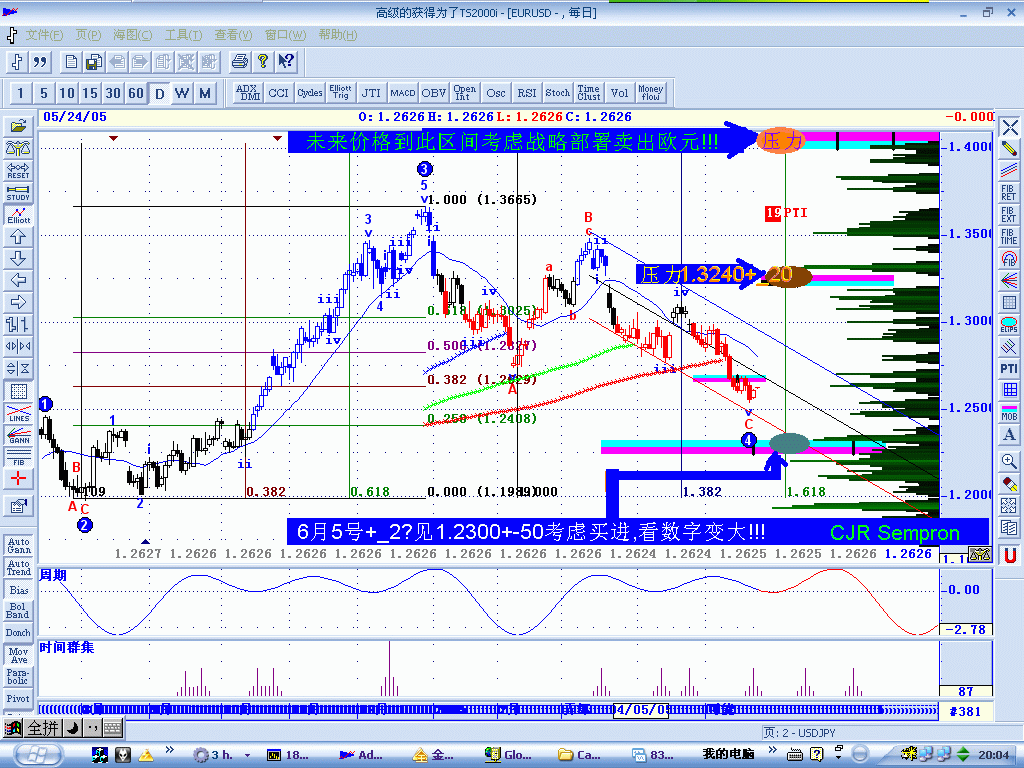The height and width of the screenshot is (768, 1024).
Task: Toggle the MACD indicator
Action: (403, 93)
